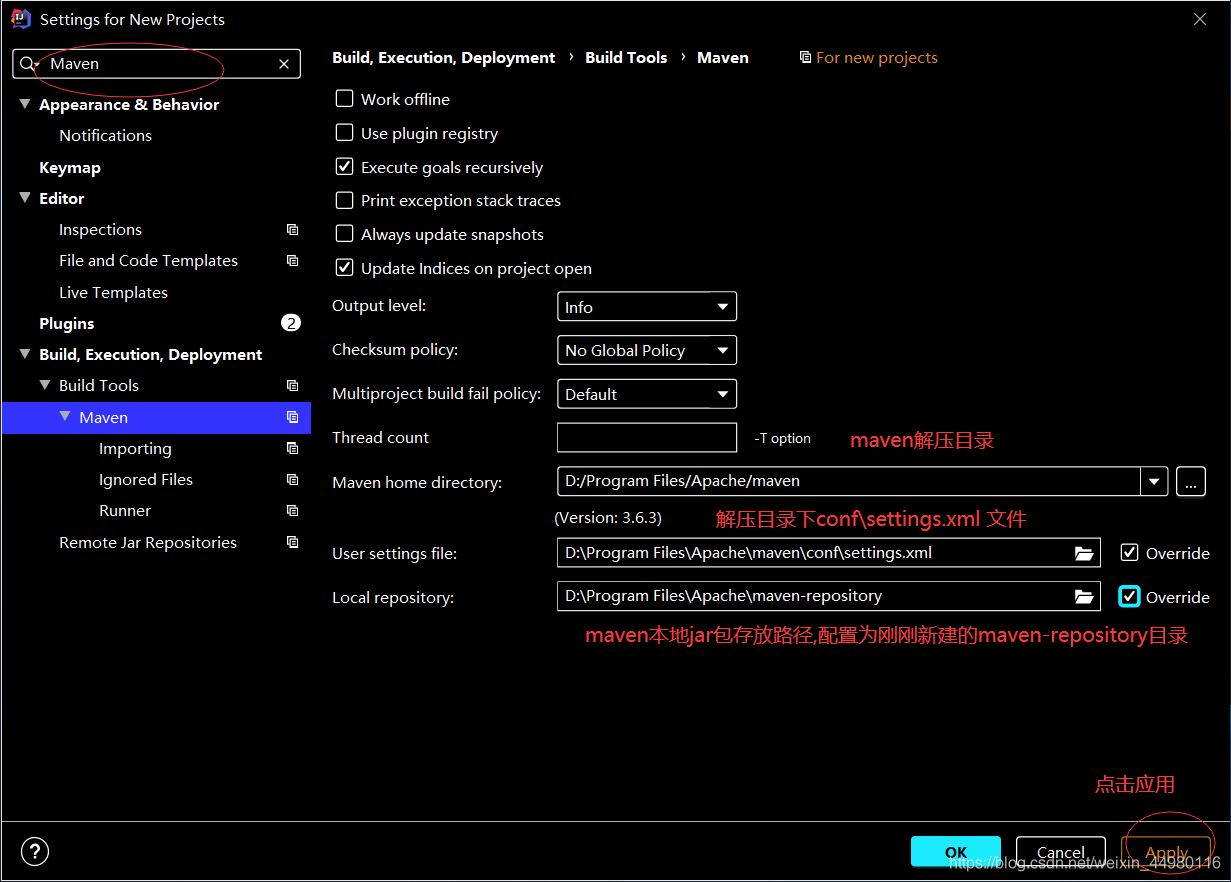Click the search magnifier icon
Screen dimensions: 1231x882
tap(28, 64)
